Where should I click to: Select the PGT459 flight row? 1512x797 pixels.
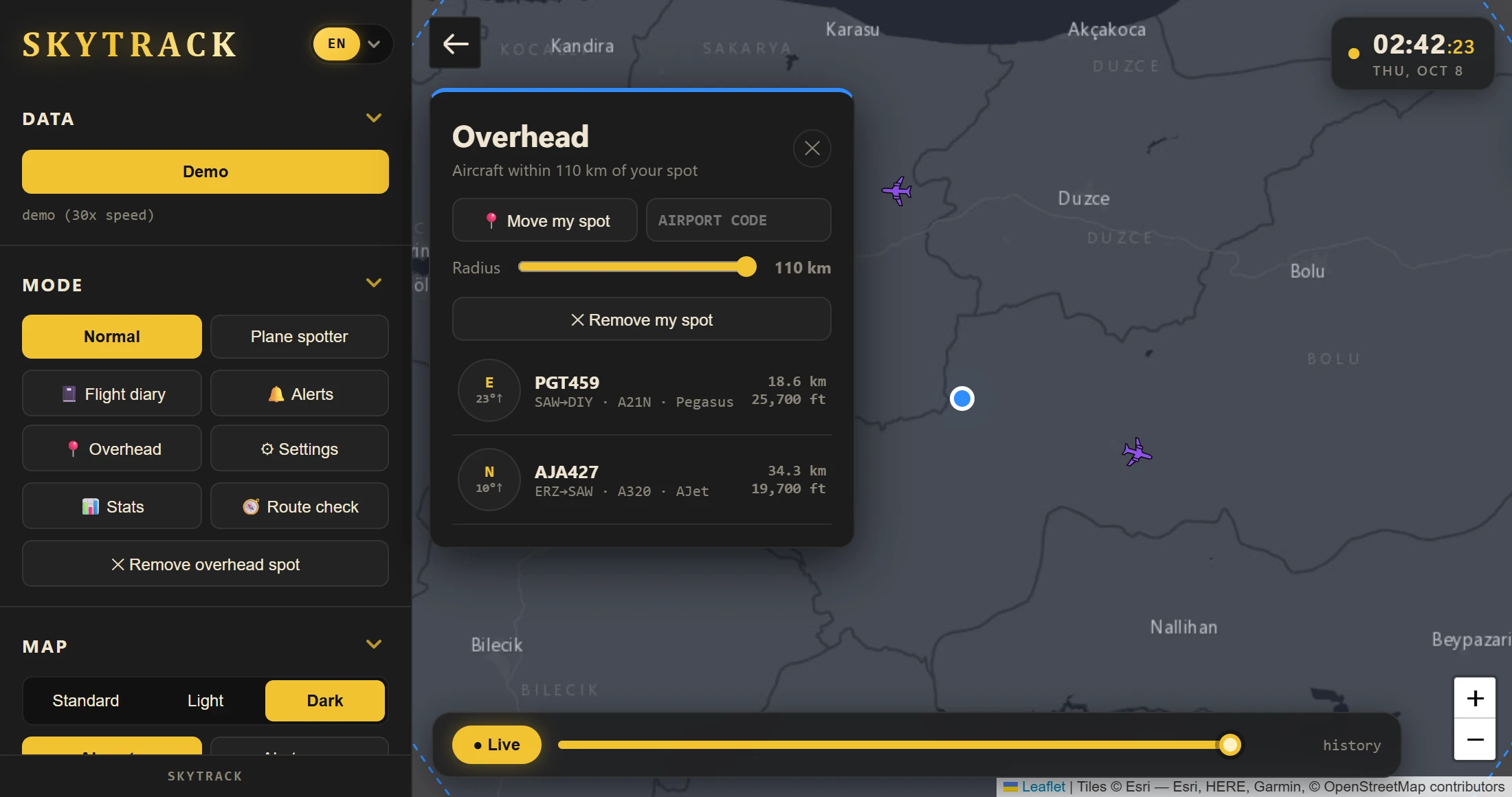[x=642, y=390]
